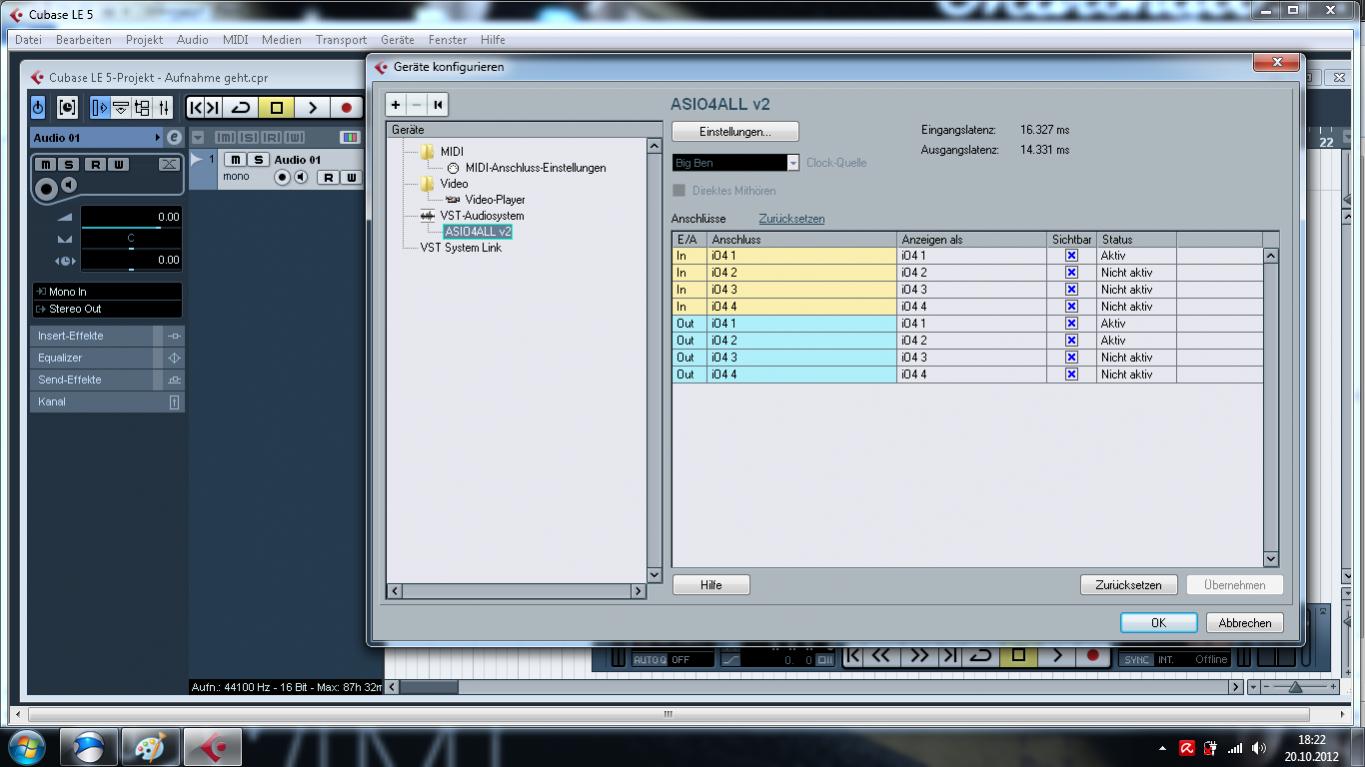1365x767 pixels.
Task: Enable Read automation in the Inspector
Action: (95, 164)
